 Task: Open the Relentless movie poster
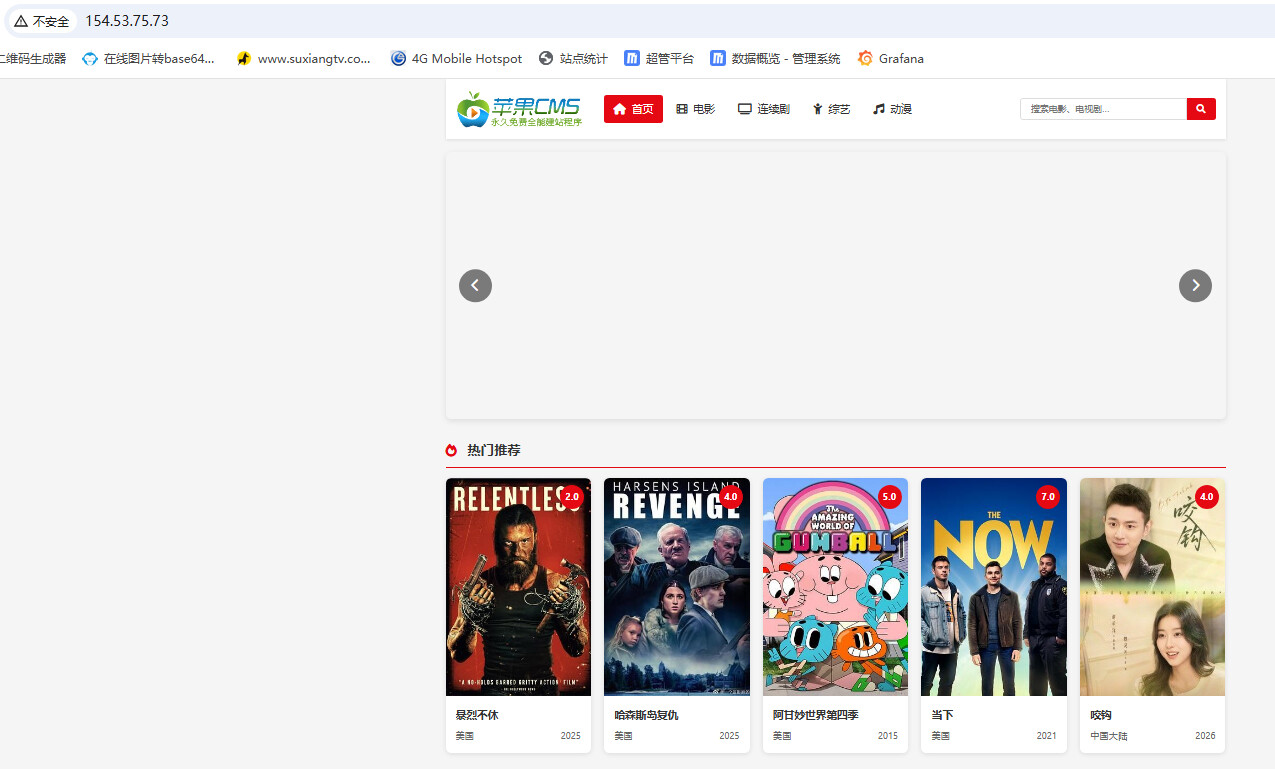(x=518, y=587)
